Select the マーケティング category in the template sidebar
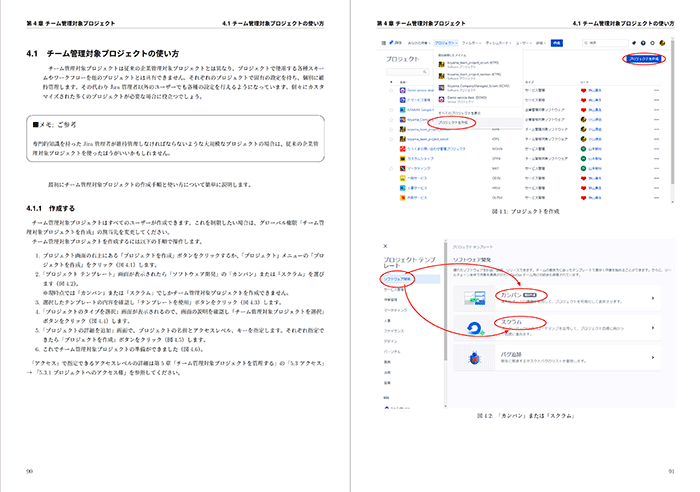 point(396,310)
